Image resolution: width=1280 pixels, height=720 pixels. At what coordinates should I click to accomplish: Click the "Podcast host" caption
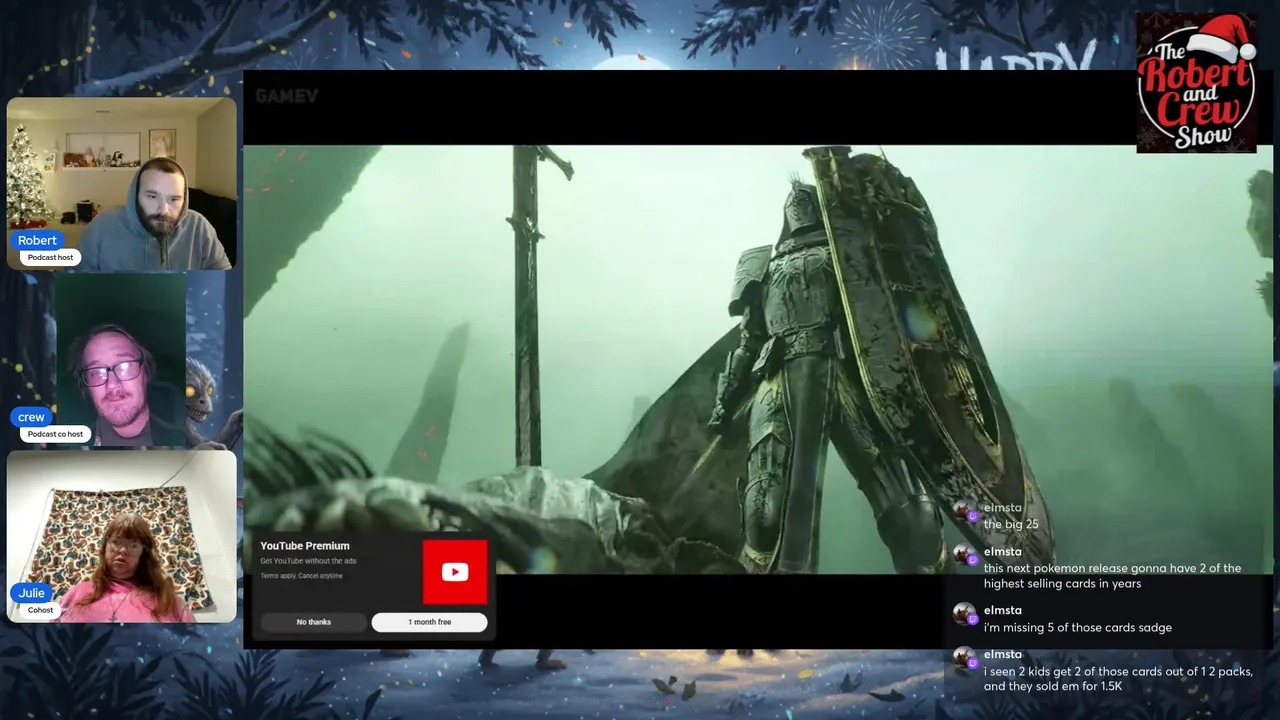click(x=50, y=258)
